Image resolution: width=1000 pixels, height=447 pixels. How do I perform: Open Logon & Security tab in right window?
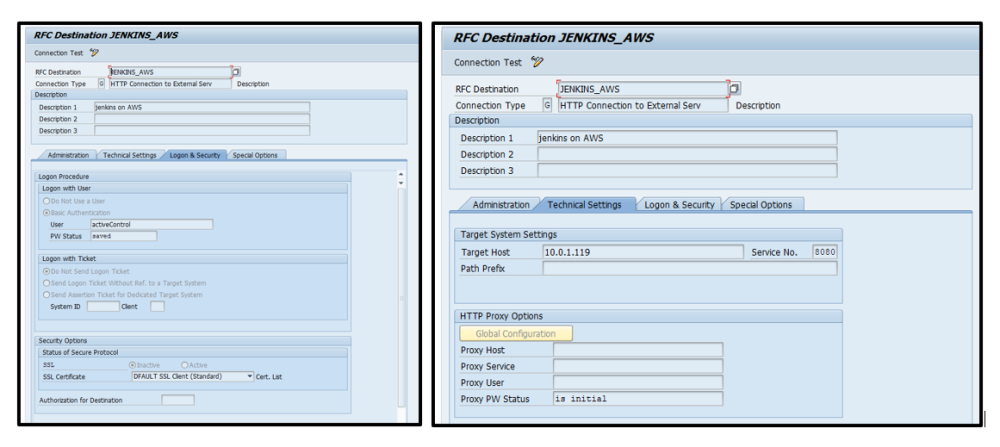[679, 205]
